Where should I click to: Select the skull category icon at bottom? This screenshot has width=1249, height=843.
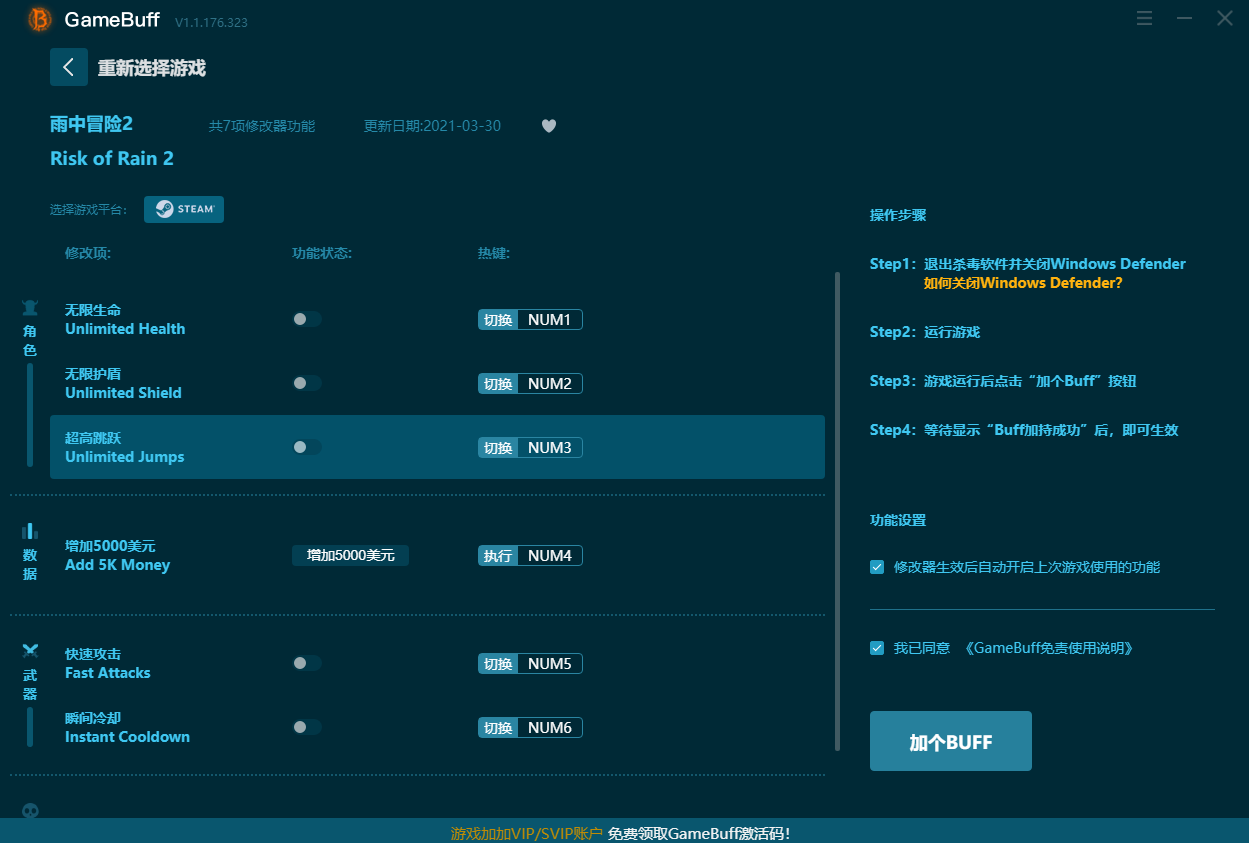(x=30, y=811)
